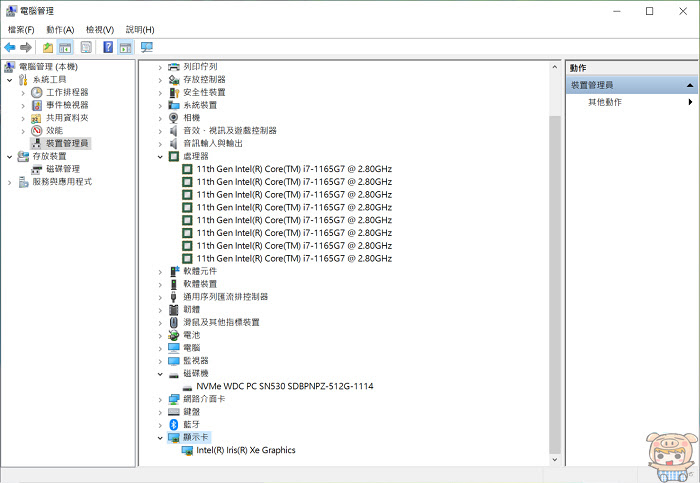Click the Properties sheet icon in the toolbar
700x483 pixels.
(86, 47)
